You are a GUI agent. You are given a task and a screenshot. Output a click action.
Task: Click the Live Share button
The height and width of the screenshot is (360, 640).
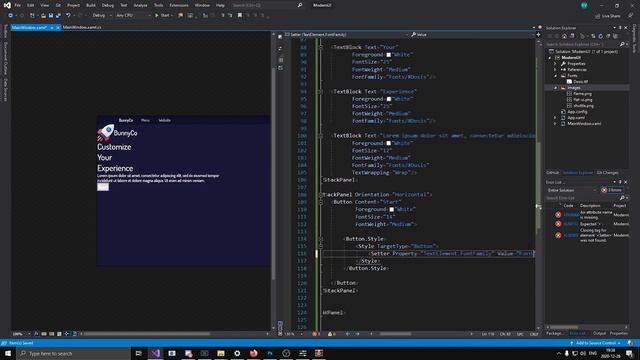608,16
